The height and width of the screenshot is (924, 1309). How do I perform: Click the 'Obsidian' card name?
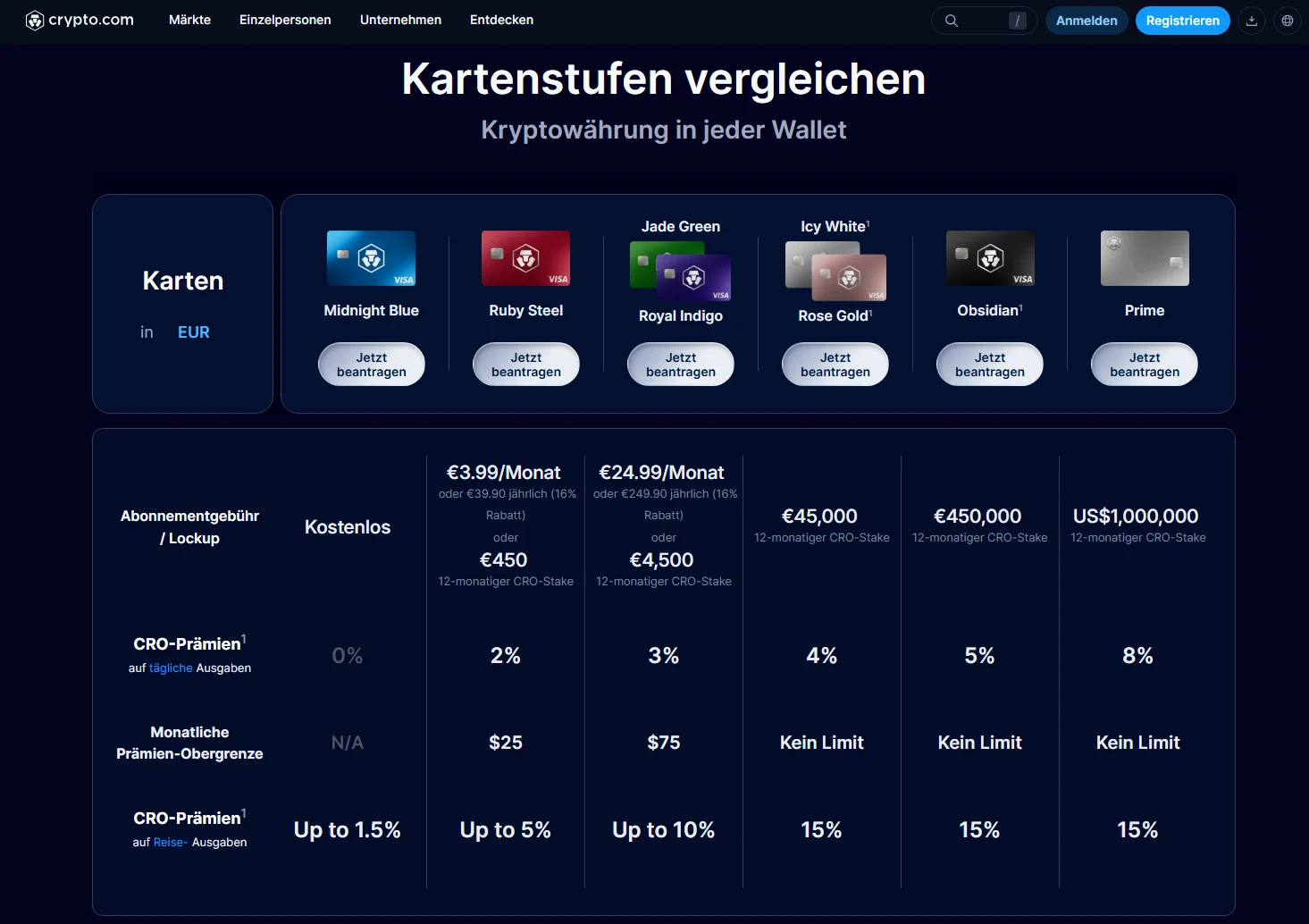988,310
